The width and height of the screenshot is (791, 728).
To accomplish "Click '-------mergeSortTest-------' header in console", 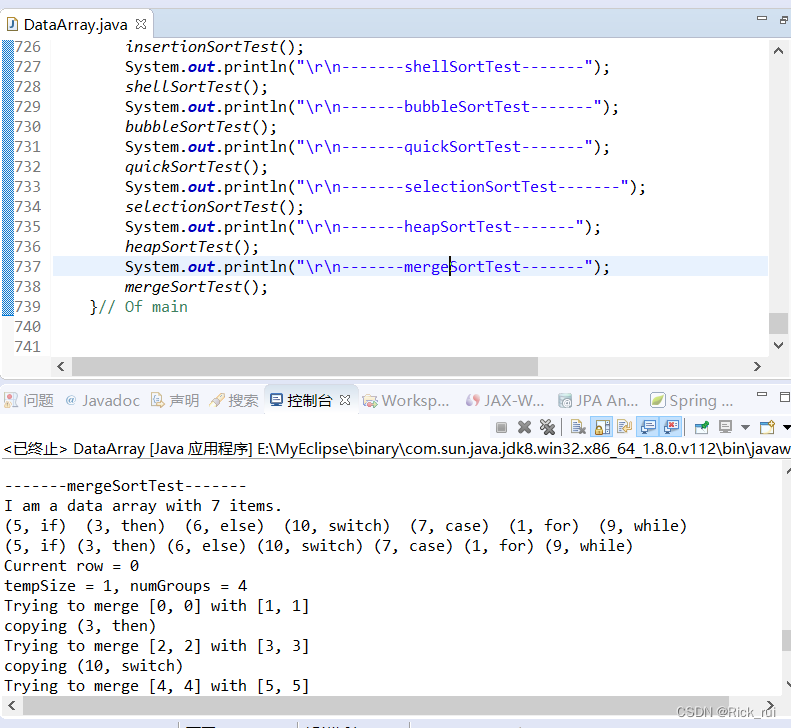I will point(125,485).
